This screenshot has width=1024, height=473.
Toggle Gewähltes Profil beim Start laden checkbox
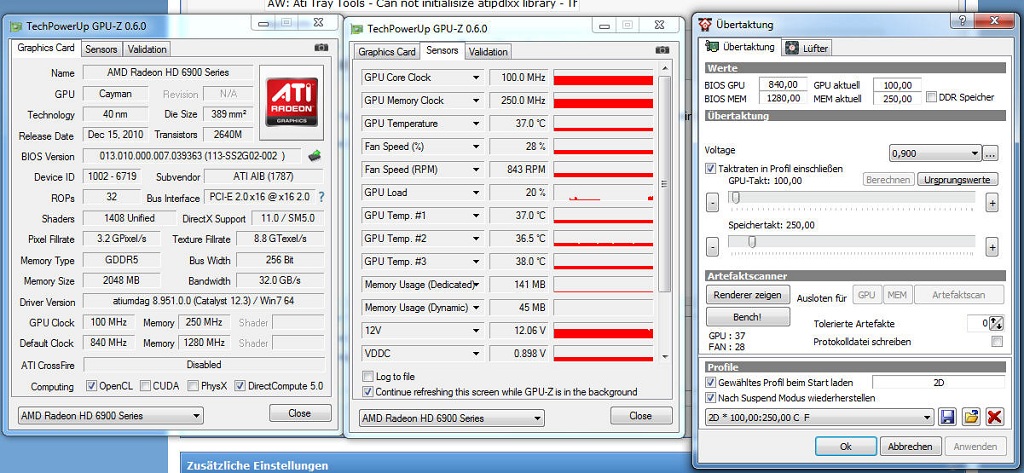pos(711,383)
